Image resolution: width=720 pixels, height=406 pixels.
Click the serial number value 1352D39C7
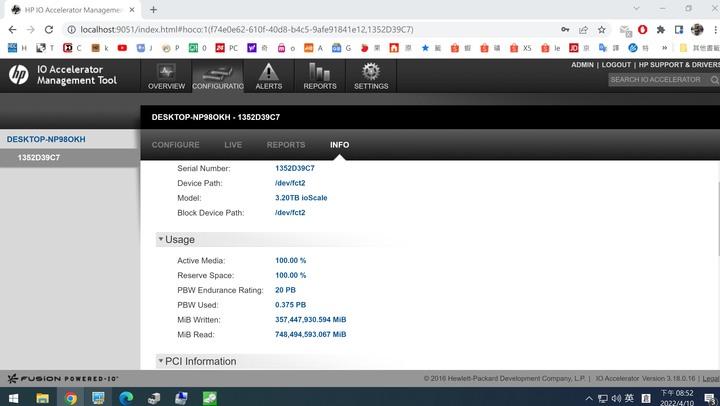pos(295,168)
